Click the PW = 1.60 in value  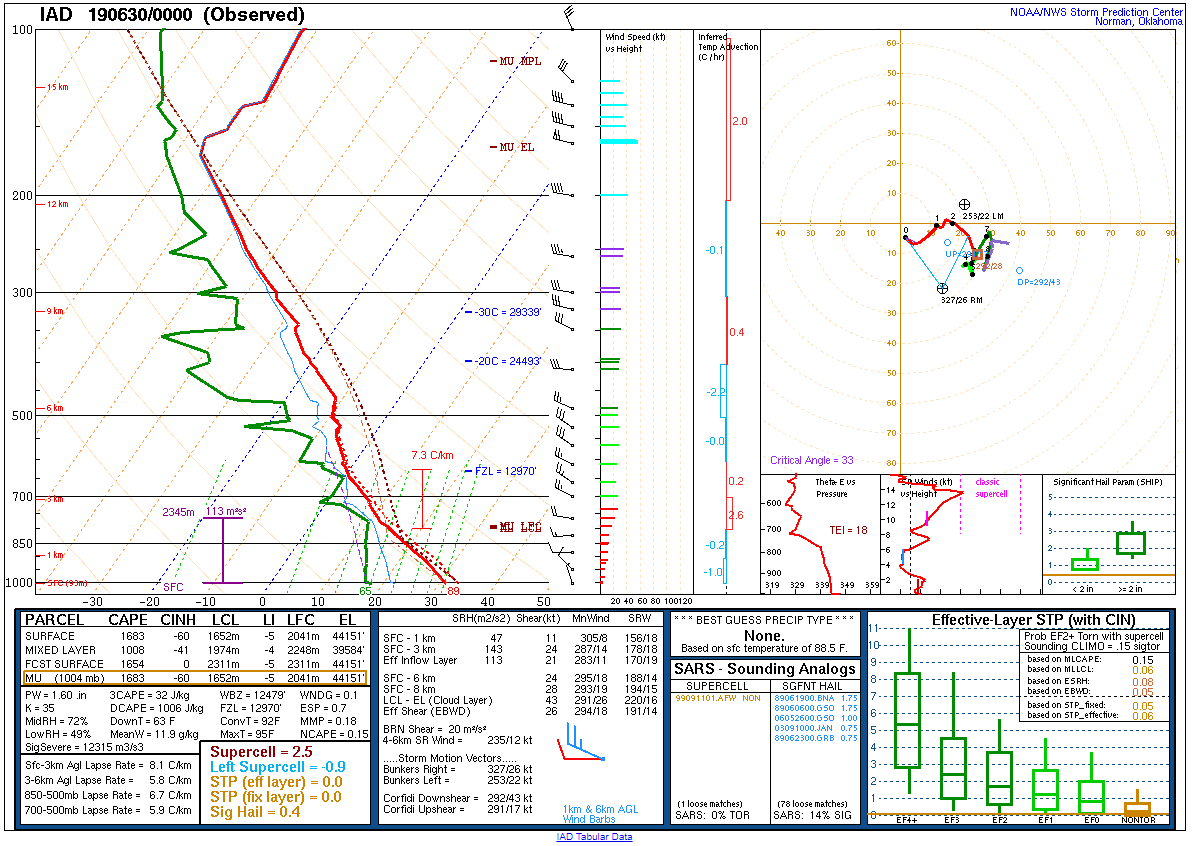click(56, 695)
